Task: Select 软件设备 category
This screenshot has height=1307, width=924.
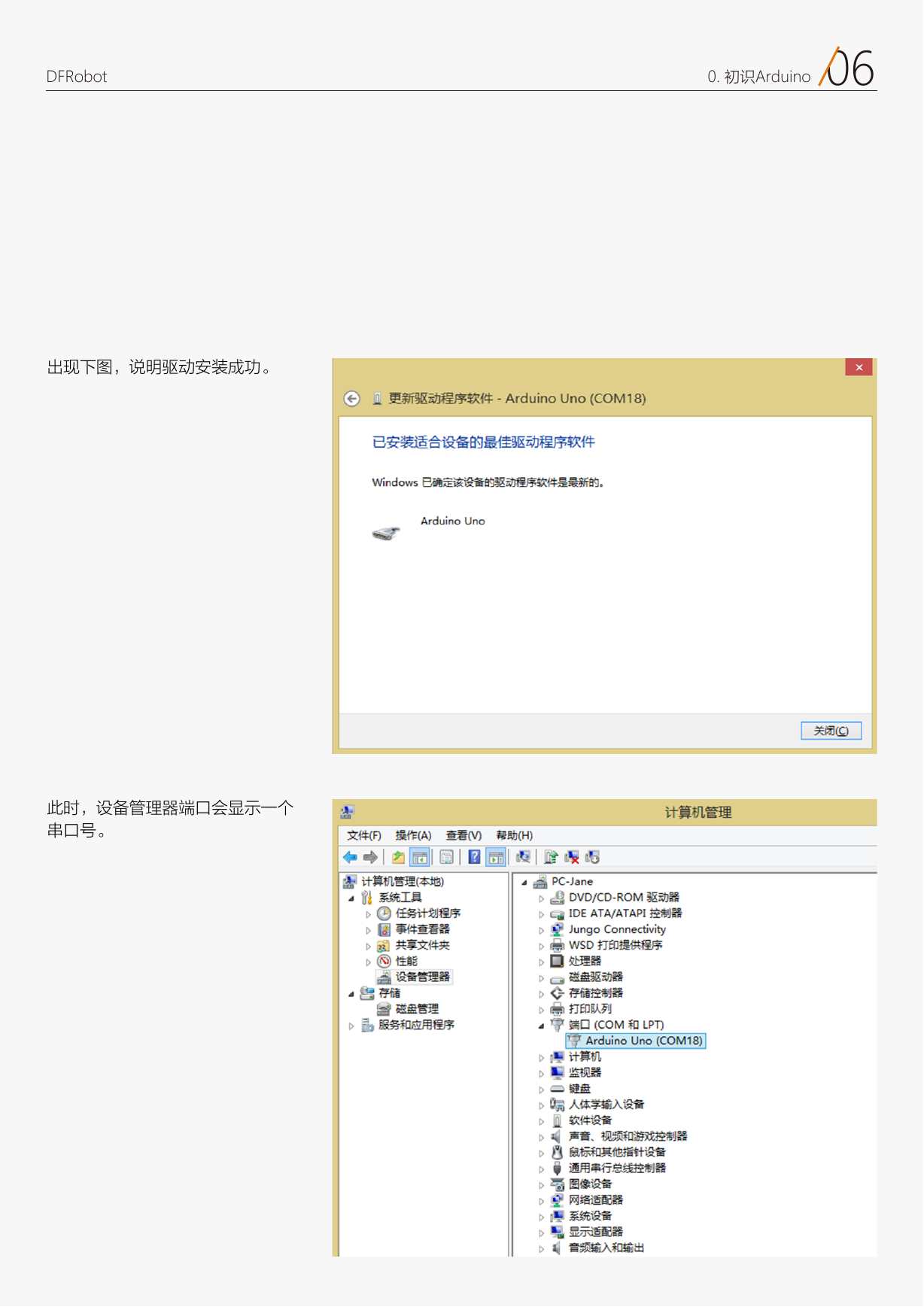Action: 590,1120
